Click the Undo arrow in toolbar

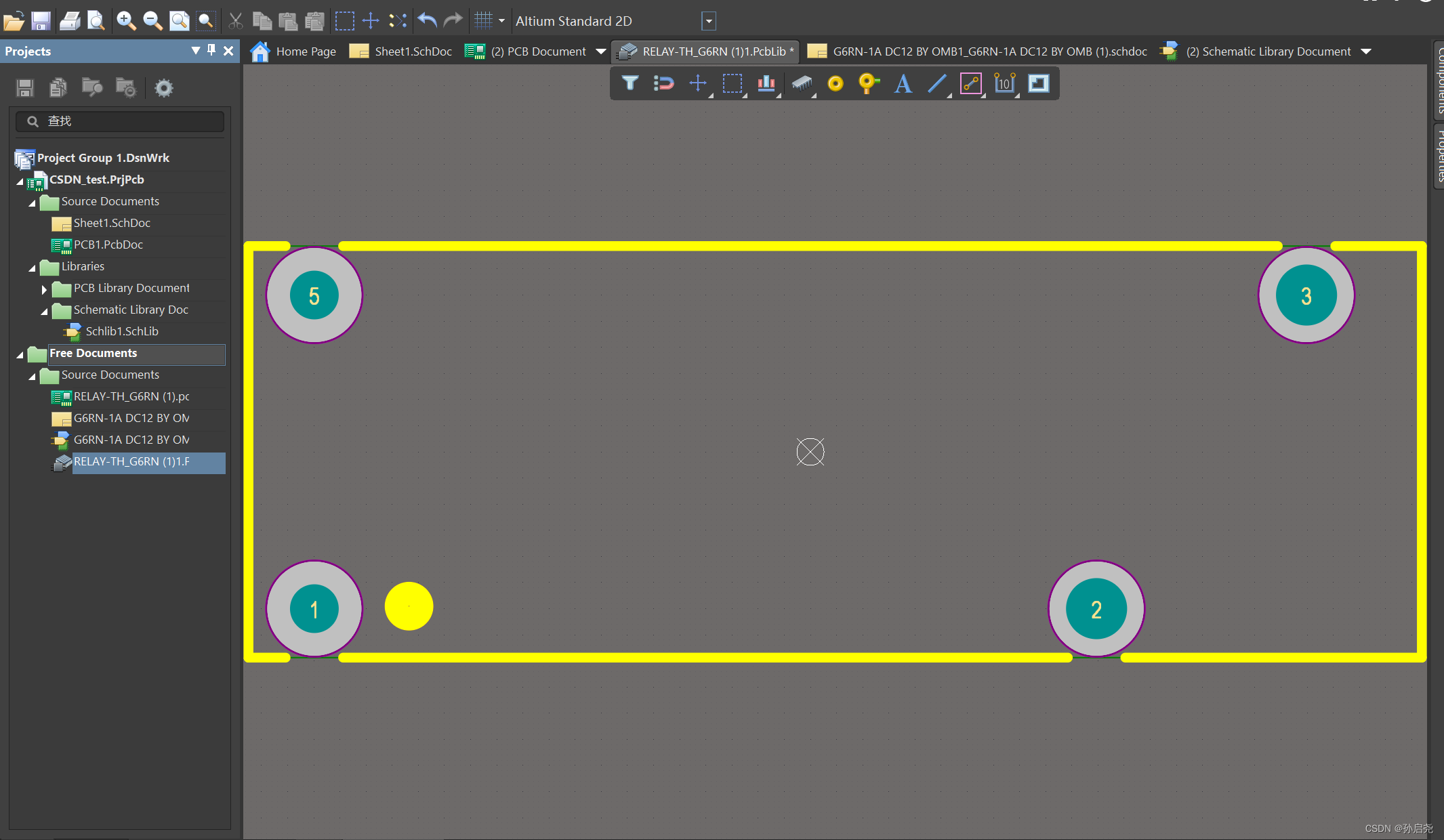click(x=427, y=20)
